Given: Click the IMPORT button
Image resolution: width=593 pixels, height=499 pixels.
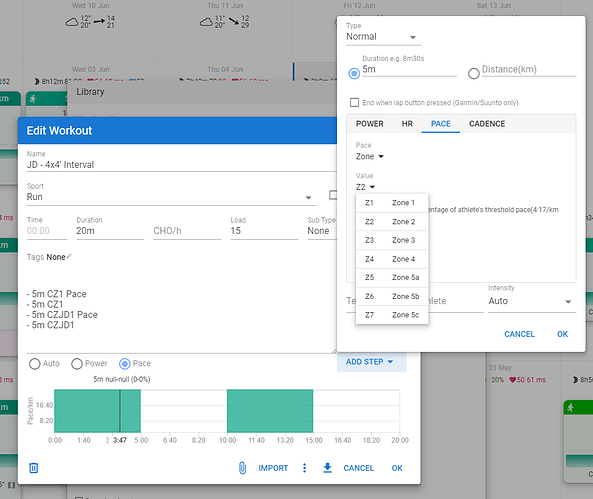Looking at the screenshot, I should [273, 468].
